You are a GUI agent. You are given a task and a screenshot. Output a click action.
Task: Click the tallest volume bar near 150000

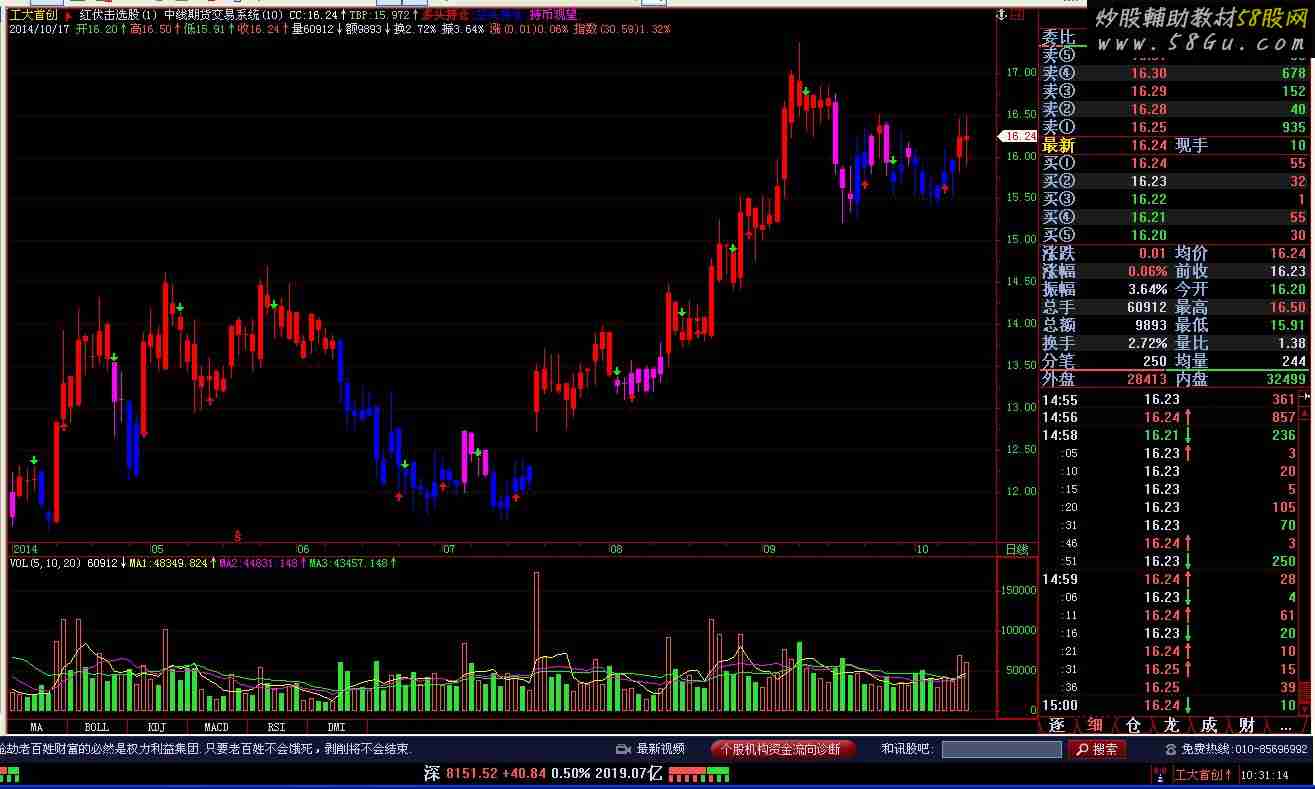click(x=537, y=641)
